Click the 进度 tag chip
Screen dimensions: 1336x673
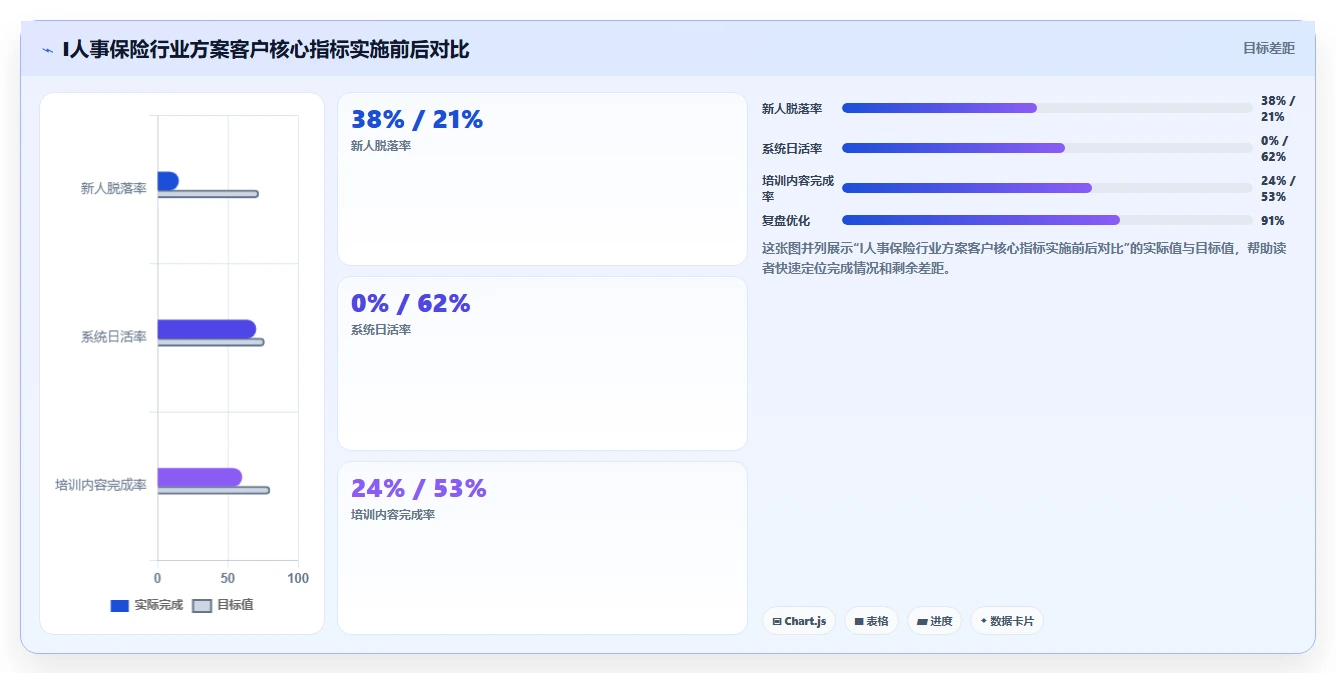coord(935,621)
